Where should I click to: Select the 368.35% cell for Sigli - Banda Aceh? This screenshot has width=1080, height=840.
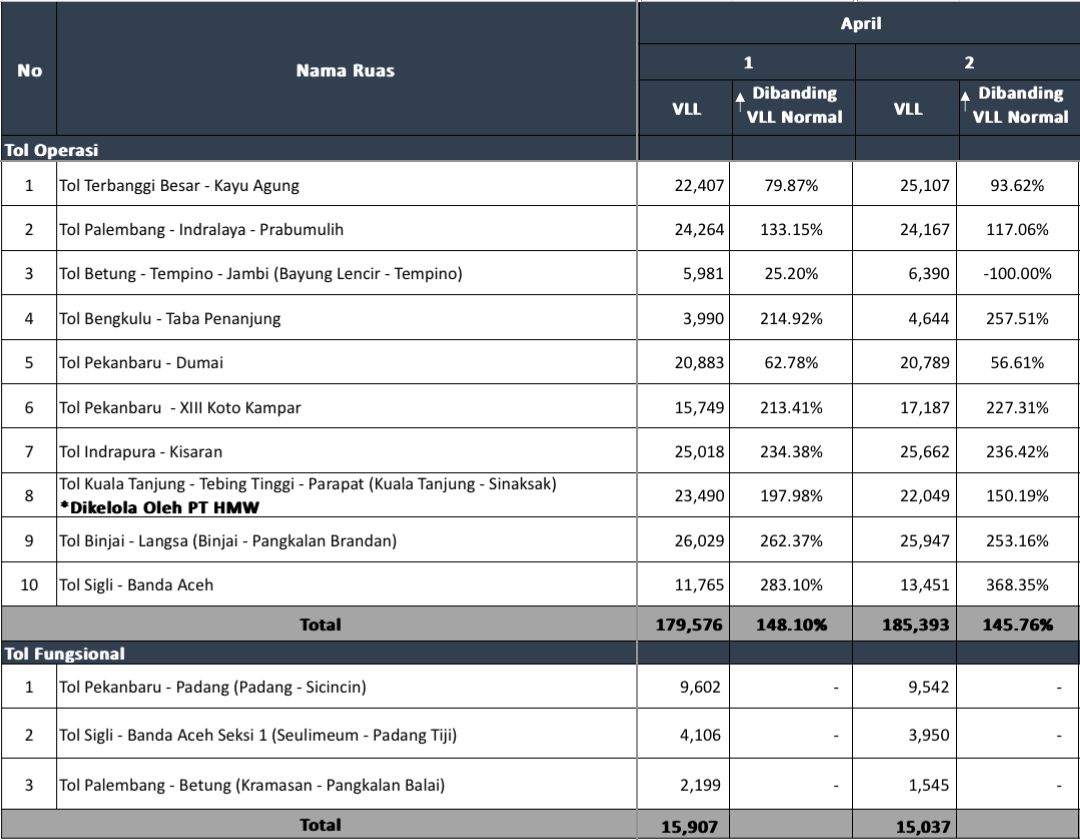tap(1018, 585)
